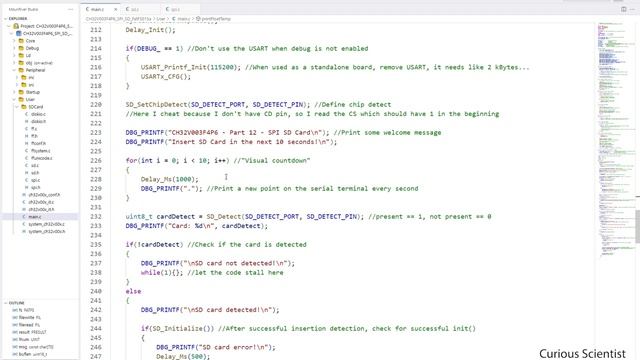640x360 pixels.
Task: Jump to fs FATFS in outline
Action: [x=23, y=310]
